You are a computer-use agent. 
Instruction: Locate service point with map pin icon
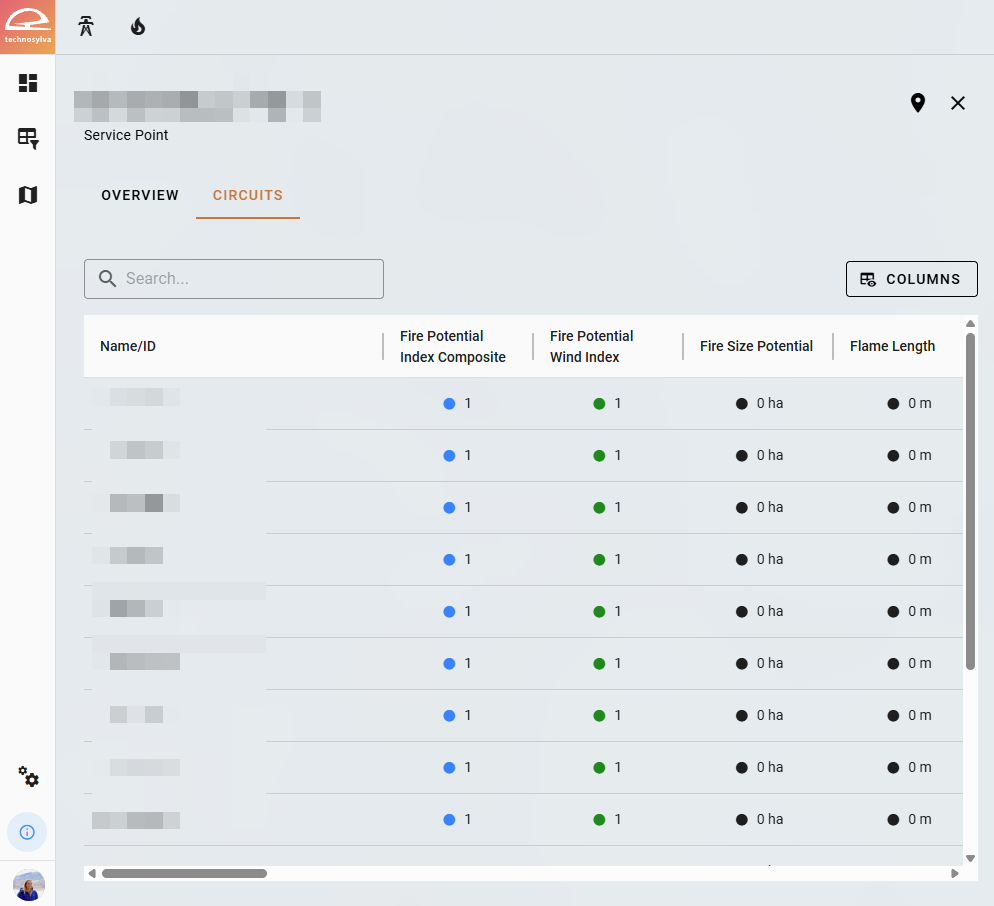pyautogui.click(x=917, y=103)
